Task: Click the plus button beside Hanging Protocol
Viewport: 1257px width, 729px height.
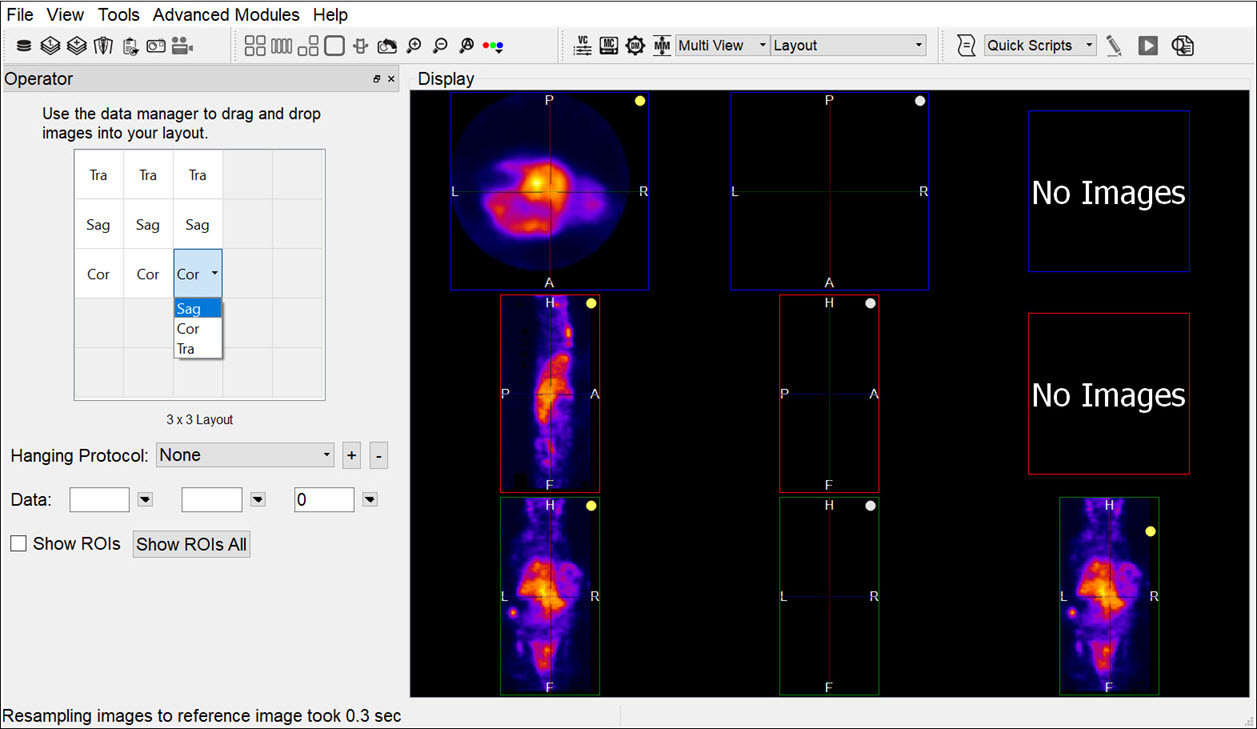Action: click(351, 456)
